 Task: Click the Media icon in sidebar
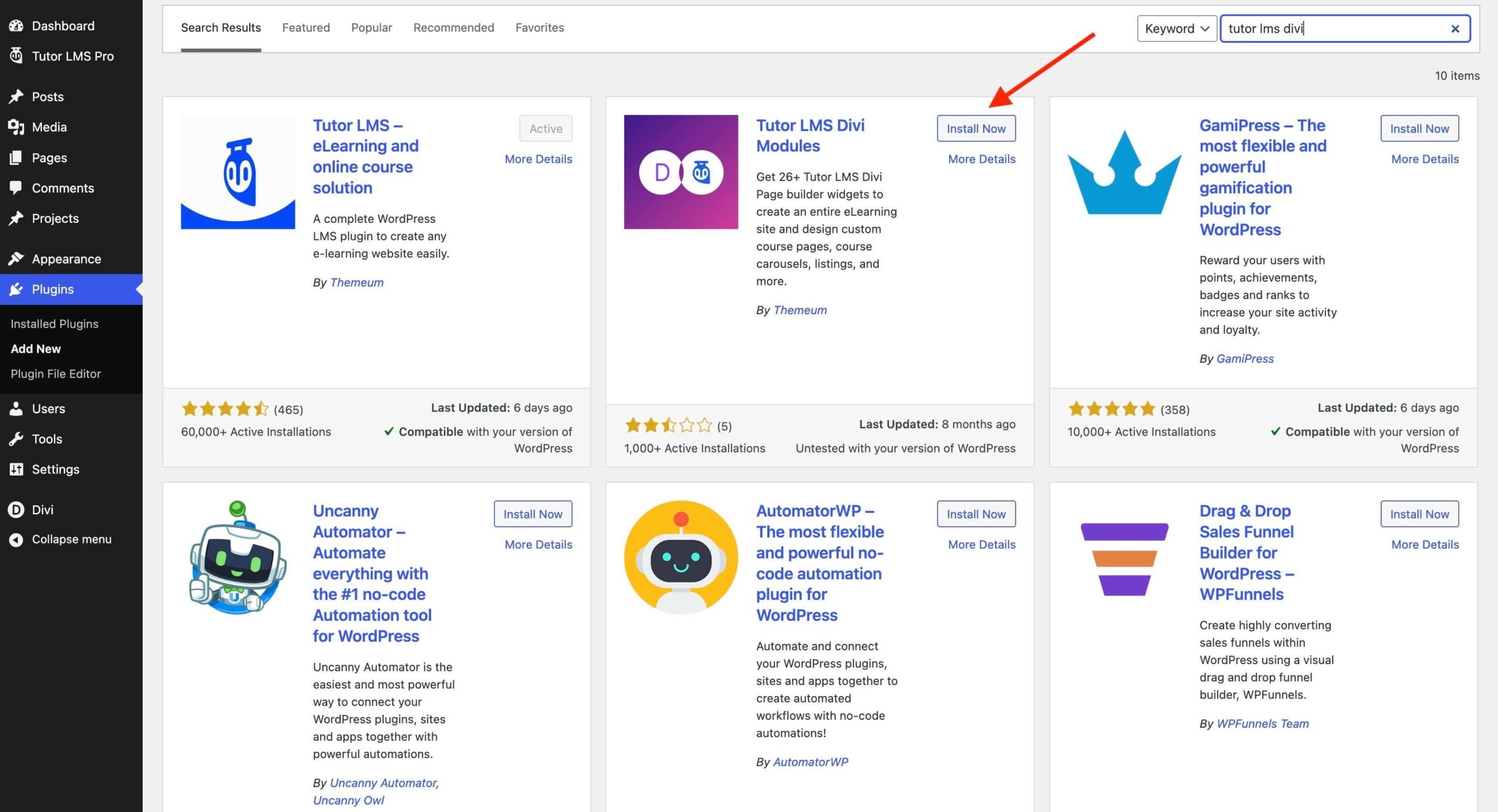point(16,127)
